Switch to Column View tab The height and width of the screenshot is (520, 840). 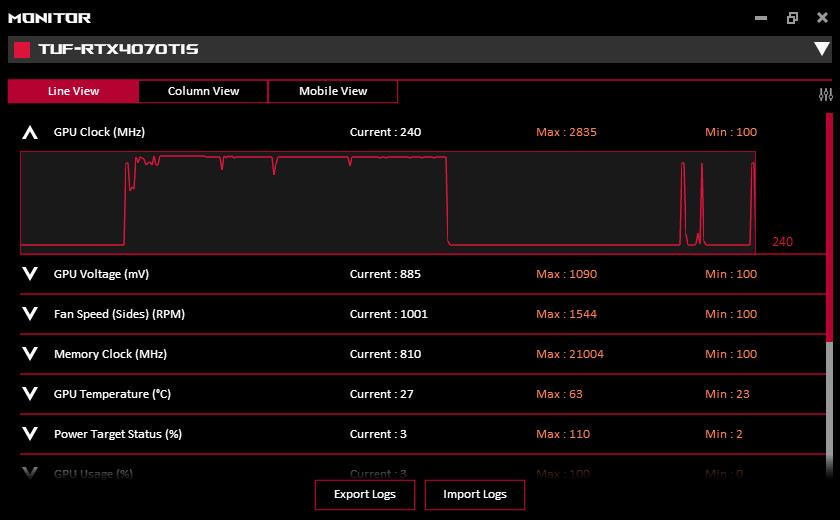[x=203, y=91]
